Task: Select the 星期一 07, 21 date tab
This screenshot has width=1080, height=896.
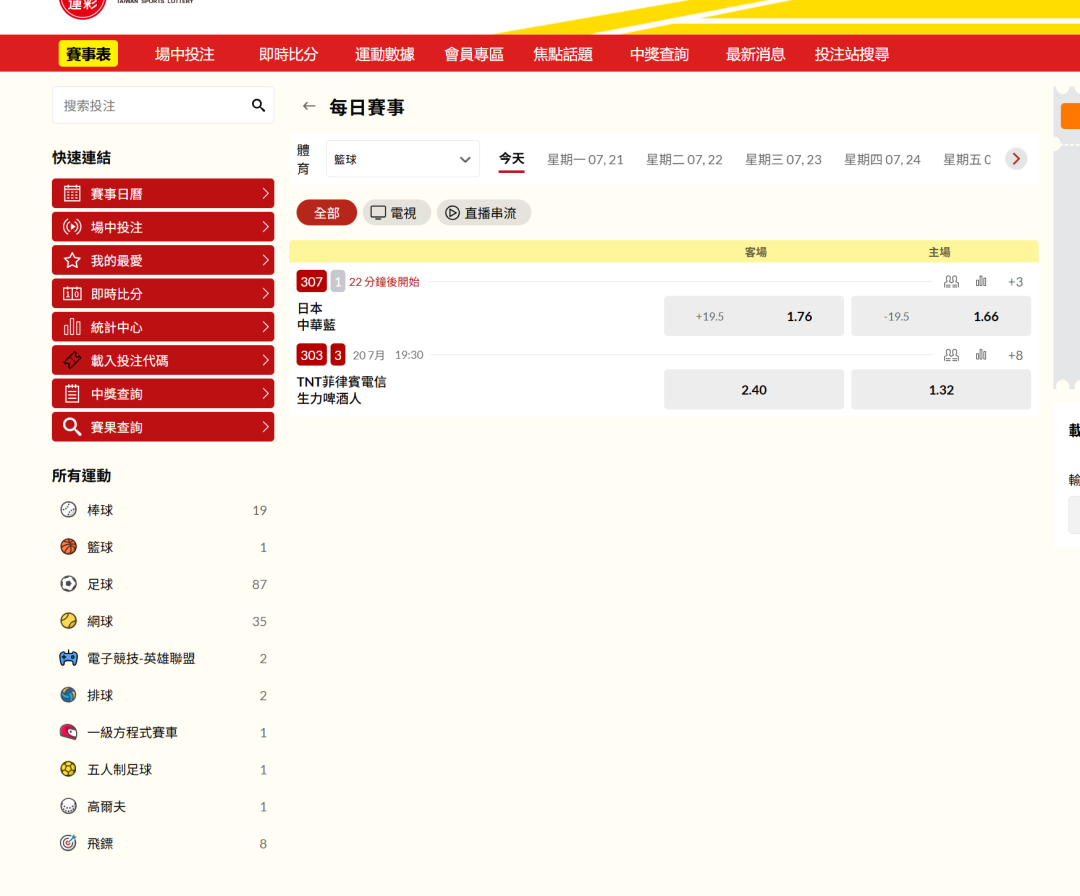Action: pyautogui.click(x=585, y=159)
